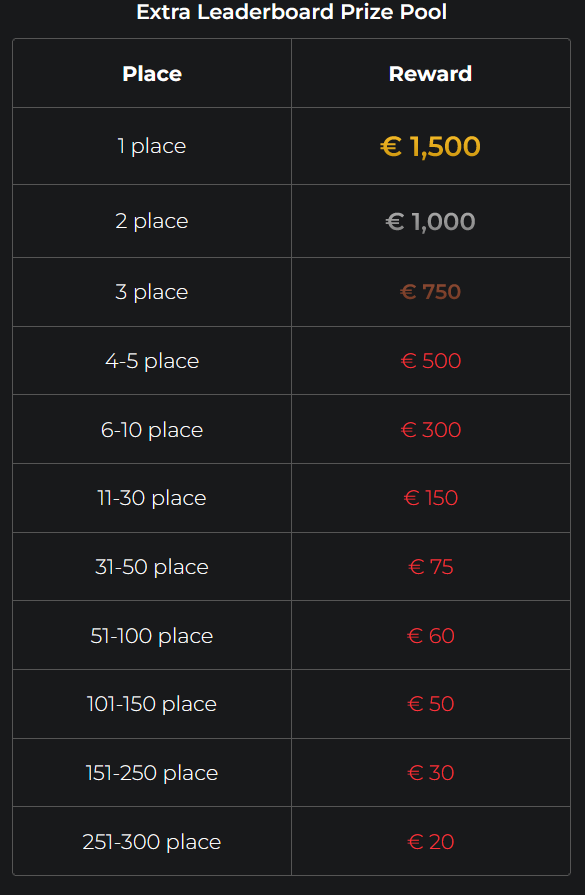Select the 251-300 place cell

pyautogui.click(x=152, y=842)
